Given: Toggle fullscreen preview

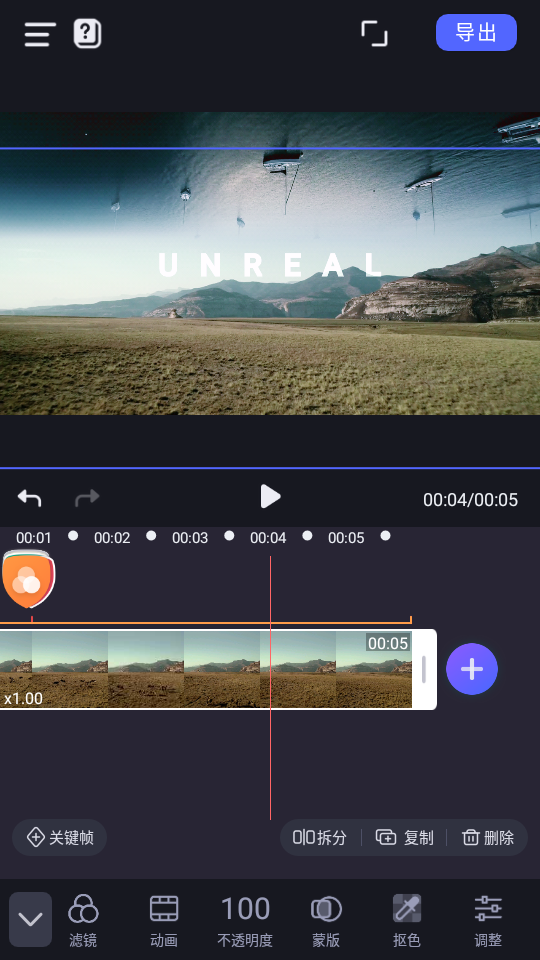Looking at the screenshot, I should tap(374, 34).
